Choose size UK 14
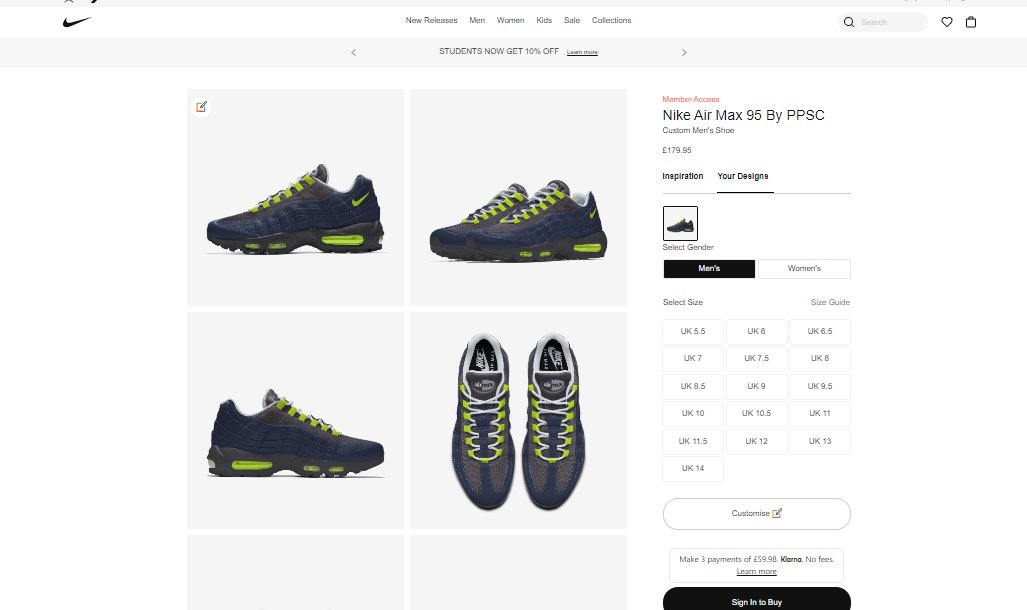Screen dimensions: 1027x610 693,468
